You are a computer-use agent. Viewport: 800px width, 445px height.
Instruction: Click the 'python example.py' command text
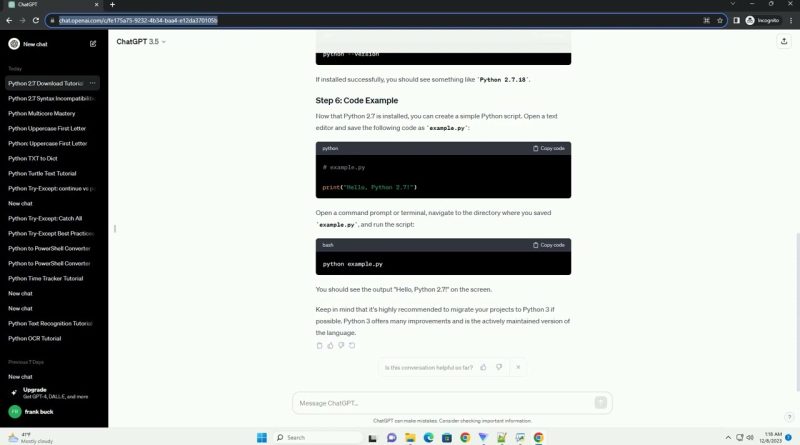[x=353, y=264]
